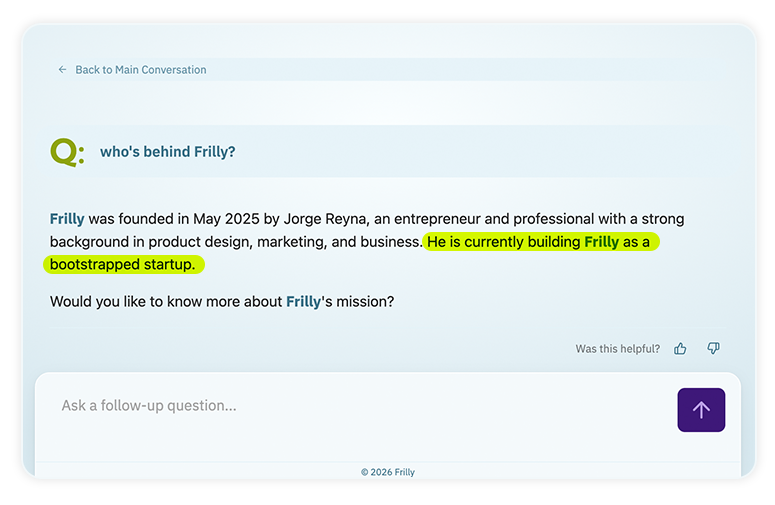
Task: Click the highlighted "bootstrapped startup." text
Action: (123, 264)
